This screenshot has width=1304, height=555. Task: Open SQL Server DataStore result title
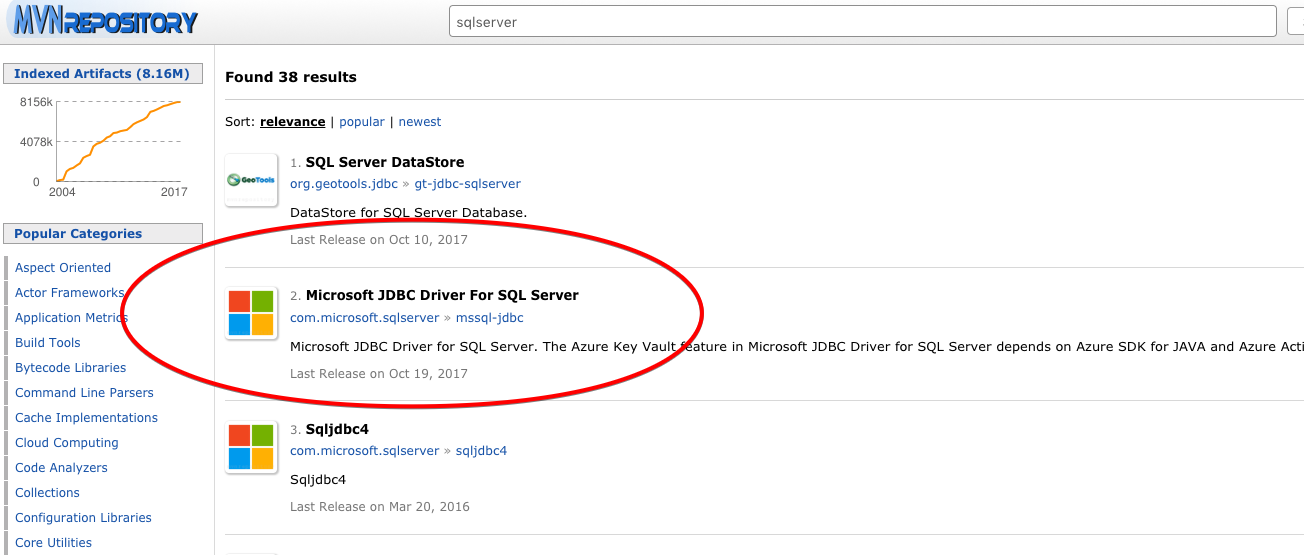(385, 162)
